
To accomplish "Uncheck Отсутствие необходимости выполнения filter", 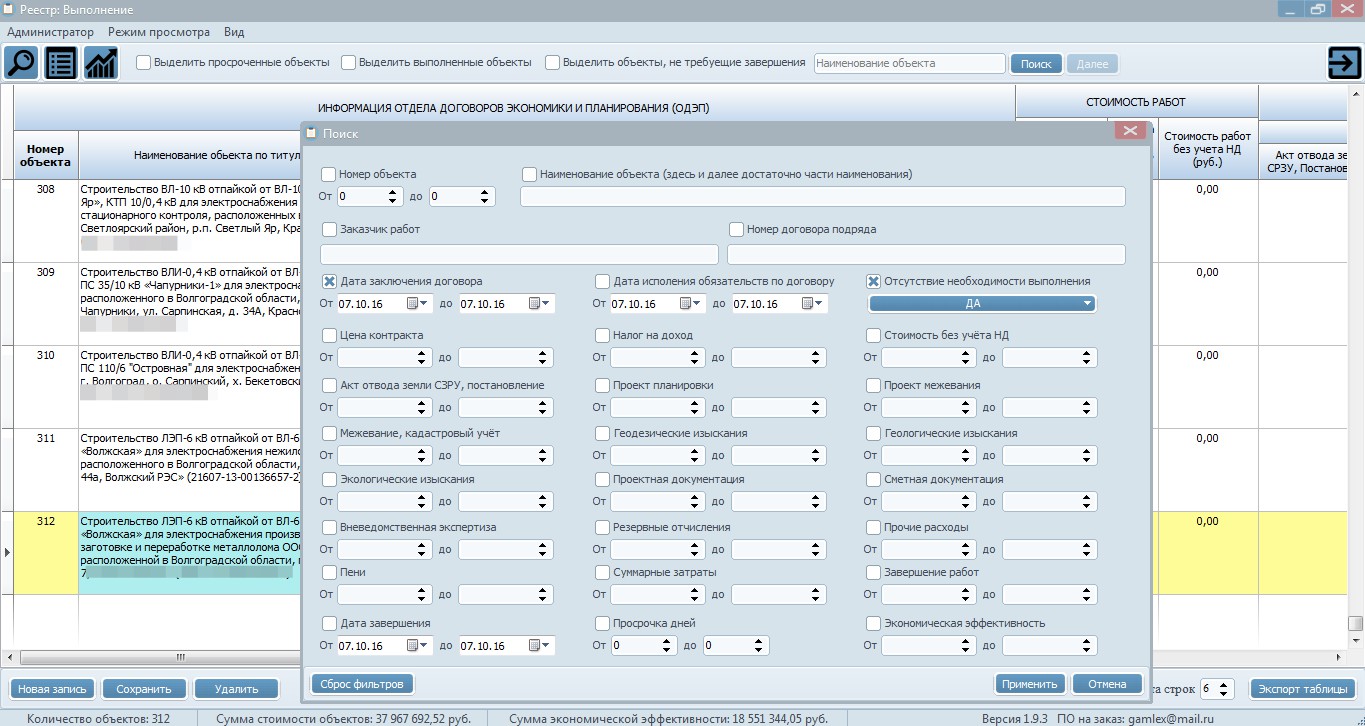I will tap(873, 281).
